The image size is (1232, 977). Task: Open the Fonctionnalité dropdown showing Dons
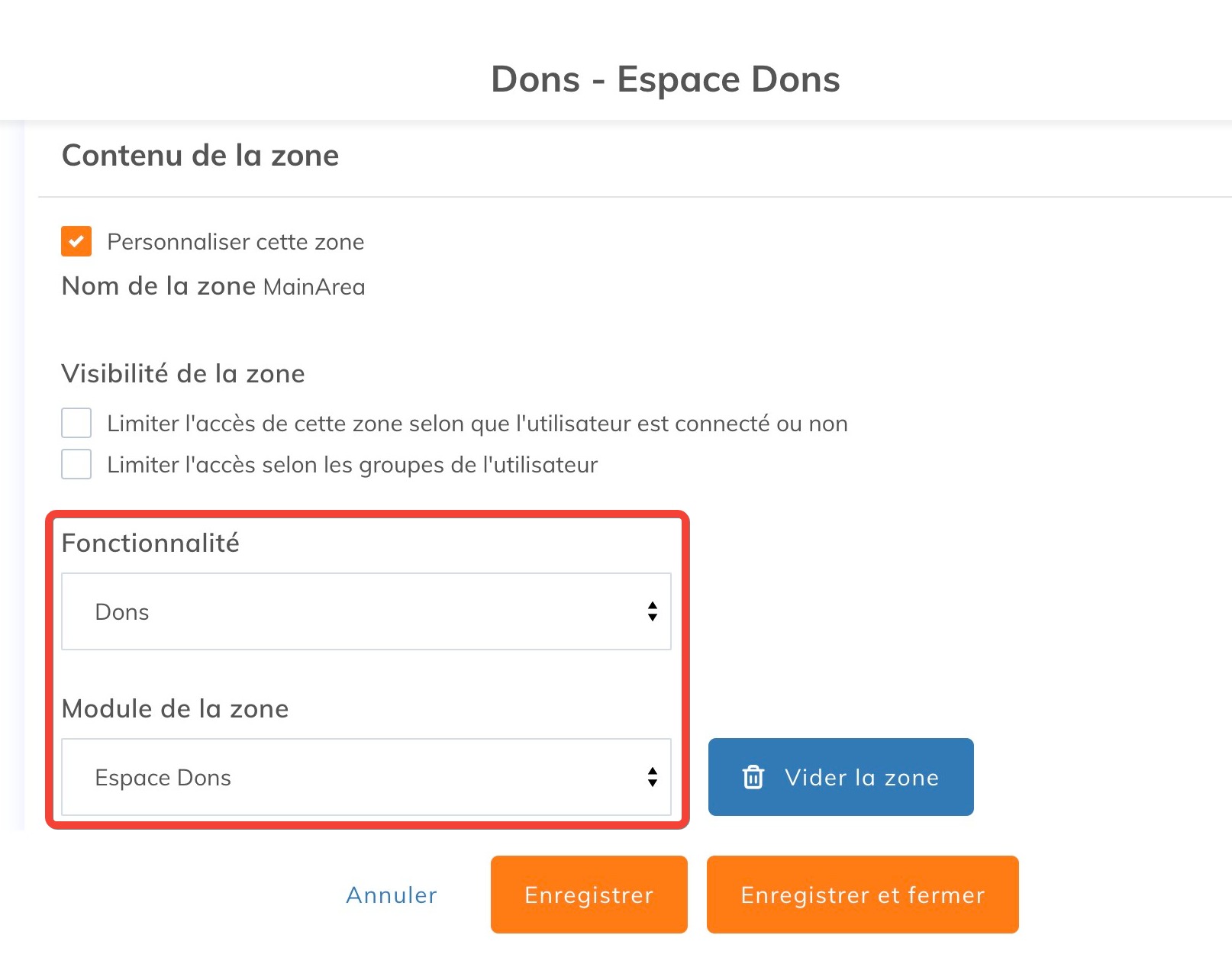tap(366, 611)
